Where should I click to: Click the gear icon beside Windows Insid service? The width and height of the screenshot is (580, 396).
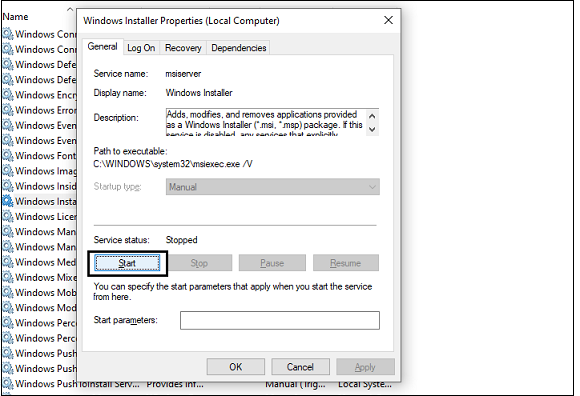(x=8, y=186)
